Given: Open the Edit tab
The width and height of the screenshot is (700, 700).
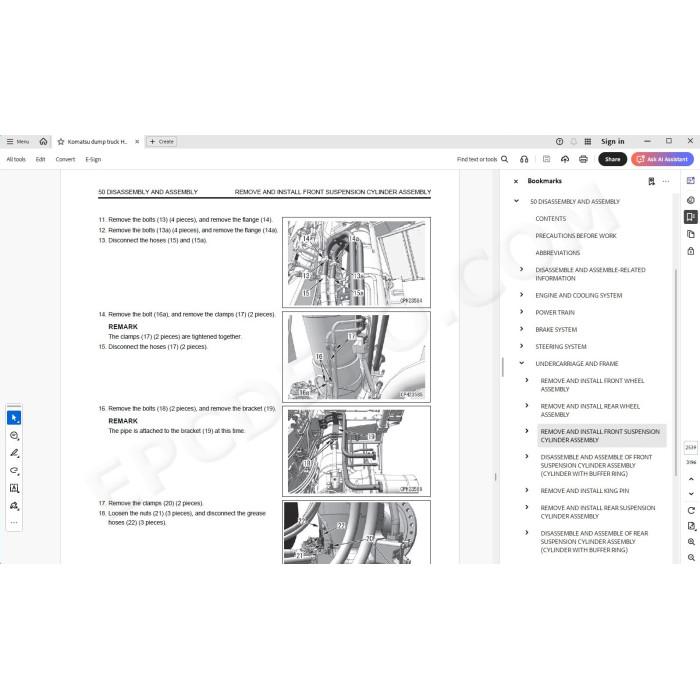Looking at the screenshot, I should [41, 159].
